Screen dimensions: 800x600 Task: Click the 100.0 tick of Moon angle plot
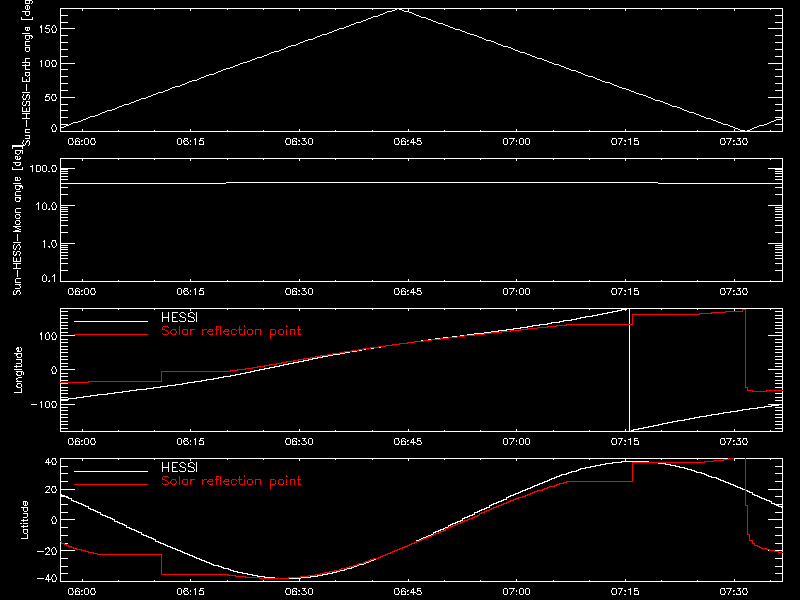(x=43, y=169)
